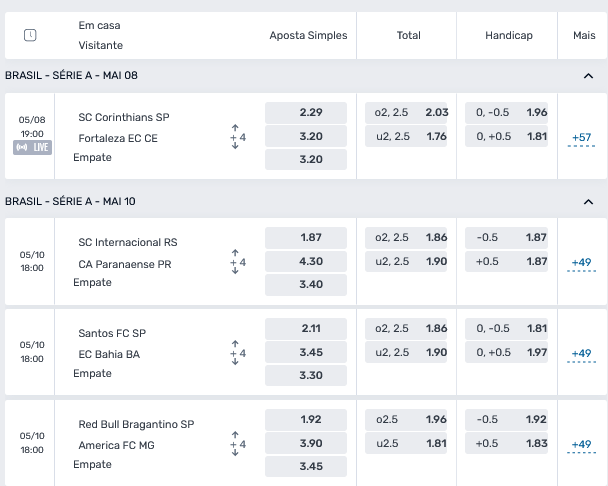Collapse the Brasil Série A Mai 10 section
This screenshot has width=608, height=486.
[x=588, y=202]
